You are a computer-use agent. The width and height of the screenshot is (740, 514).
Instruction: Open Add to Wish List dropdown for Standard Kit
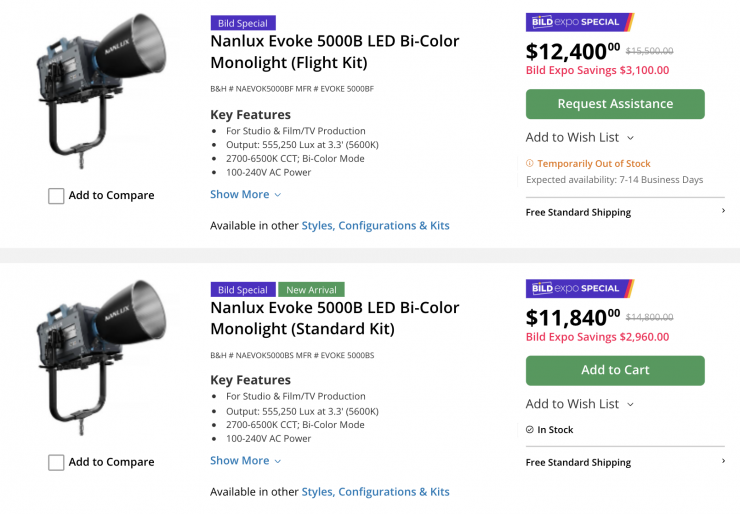point(580,404)
